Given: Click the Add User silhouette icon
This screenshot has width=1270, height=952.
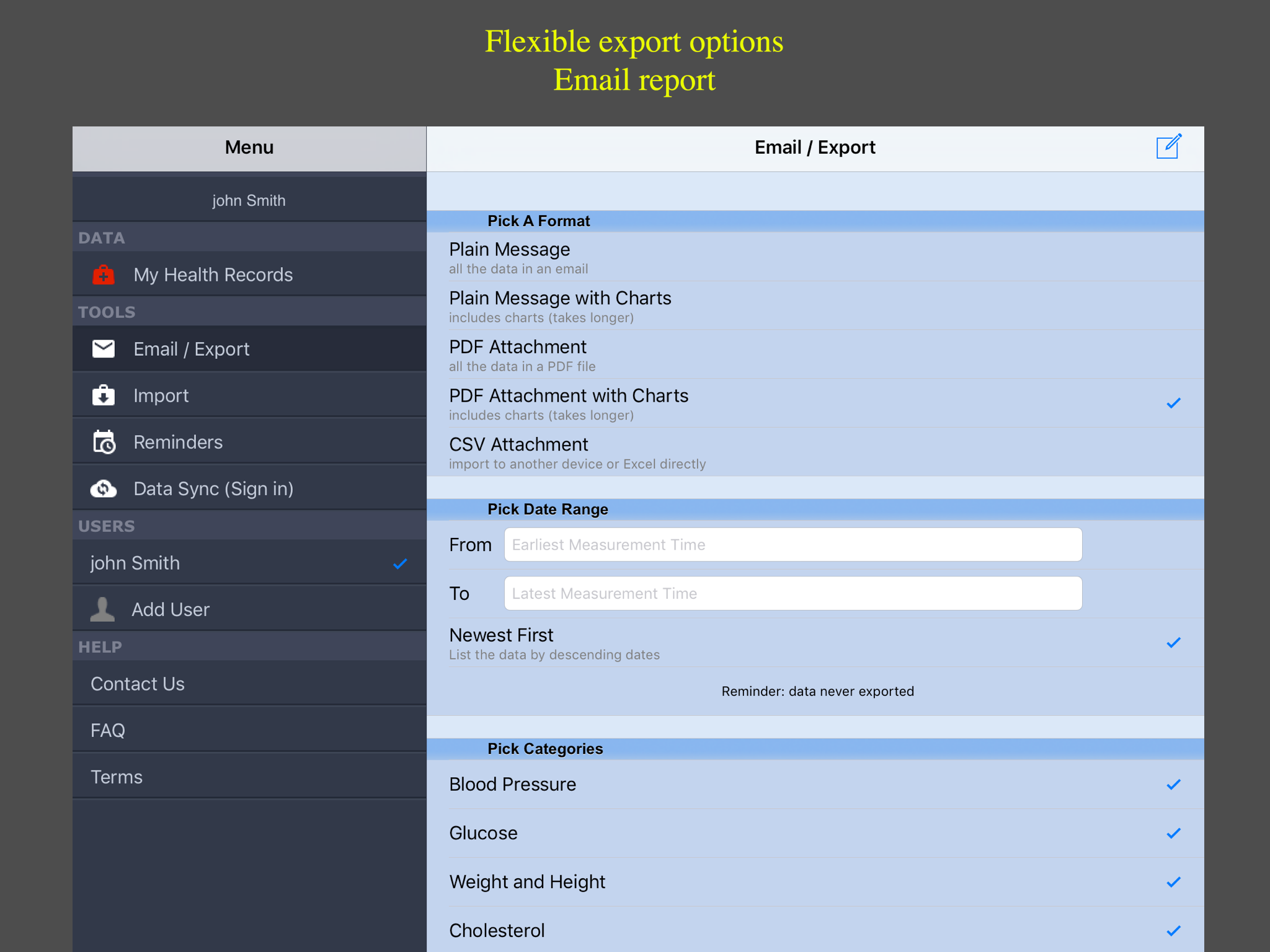Looking at the screenshot, I should [102, 609].
